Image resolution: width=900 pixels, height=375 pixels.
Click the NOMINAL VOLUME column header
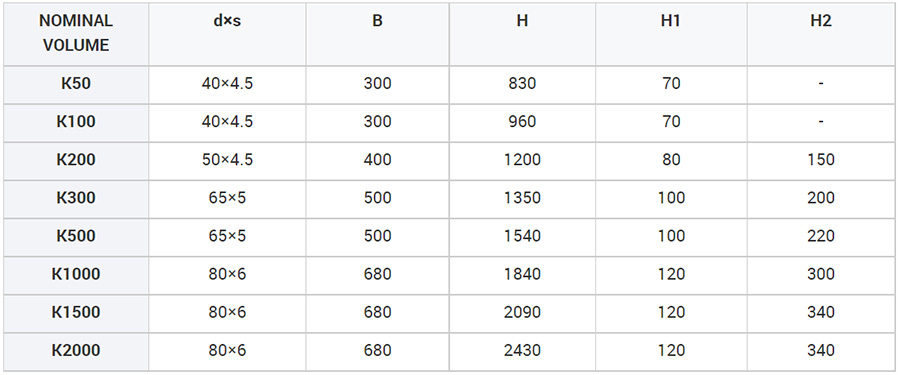click(x=76, y=33)
